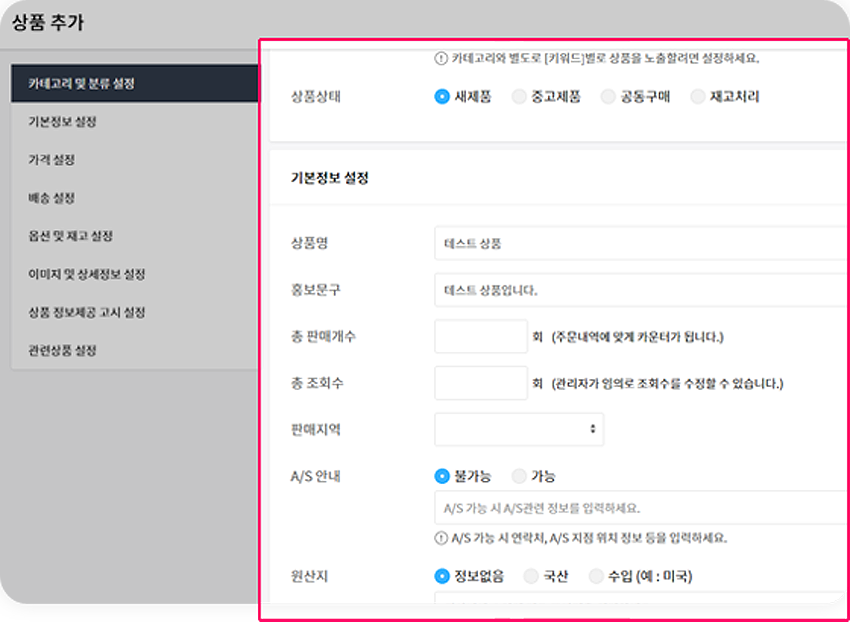Focus the 총 판매개수 count input
This screenshot has height=622, width=850.
tap(480, 335)
